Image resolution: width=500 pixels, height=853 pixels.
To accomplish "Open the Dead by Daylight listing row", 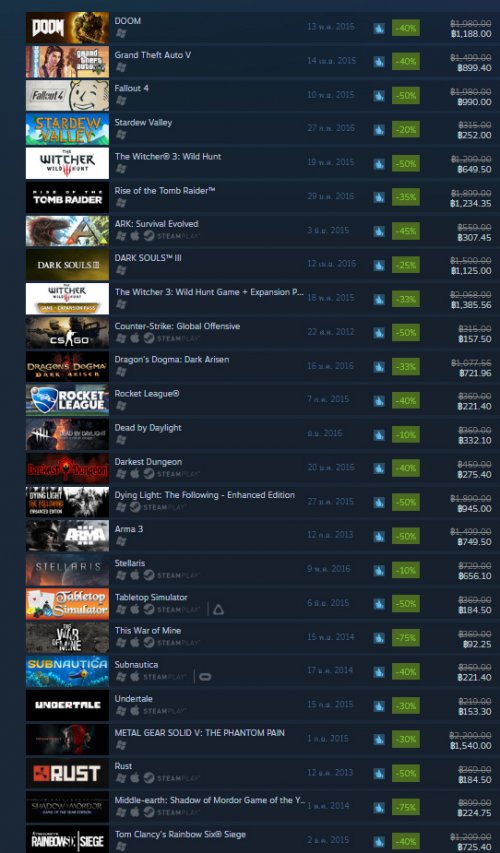I will point(260,434).
